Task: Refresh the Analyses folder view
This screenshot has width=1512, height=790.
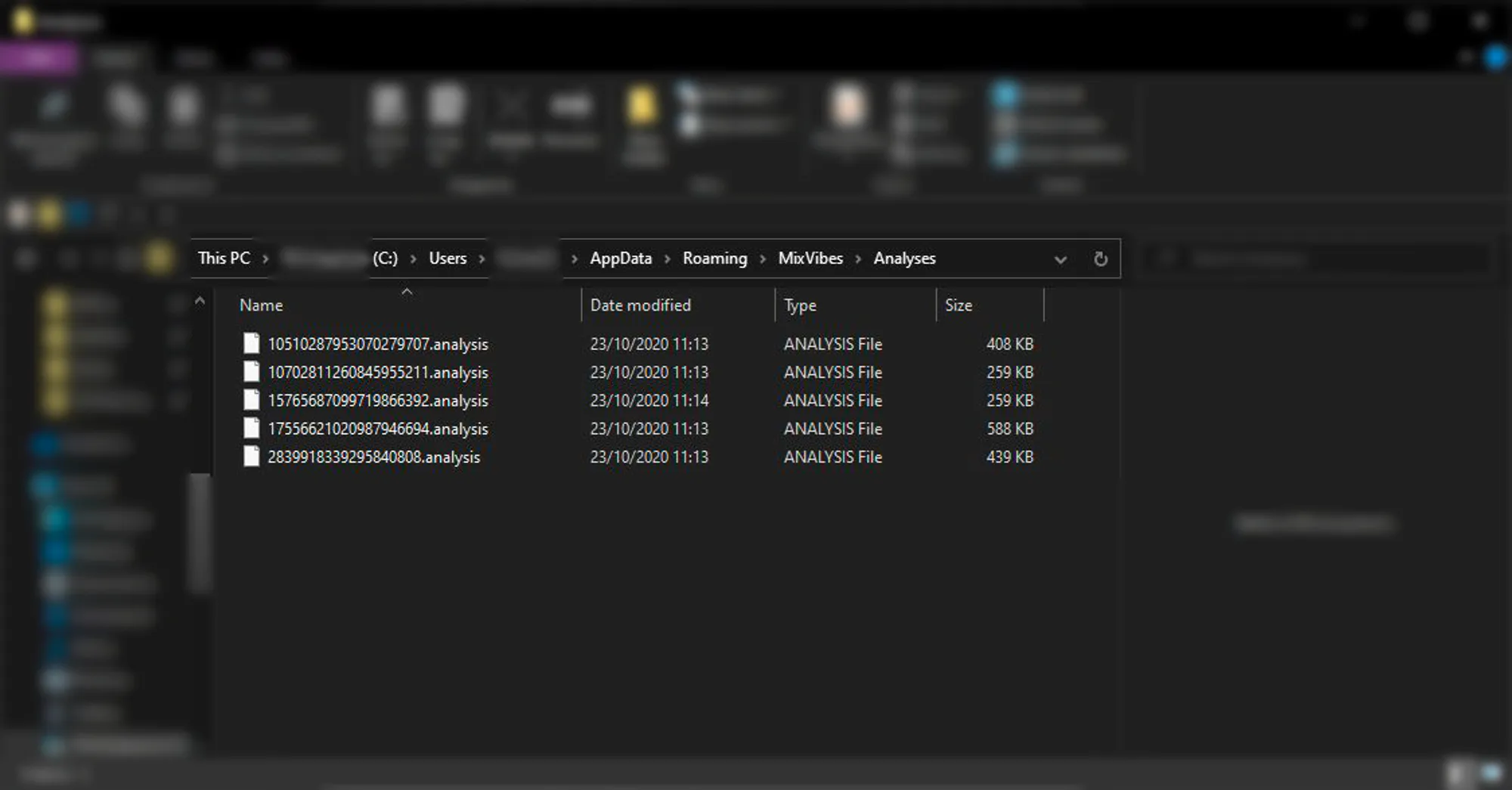Action: [1100, 259]
